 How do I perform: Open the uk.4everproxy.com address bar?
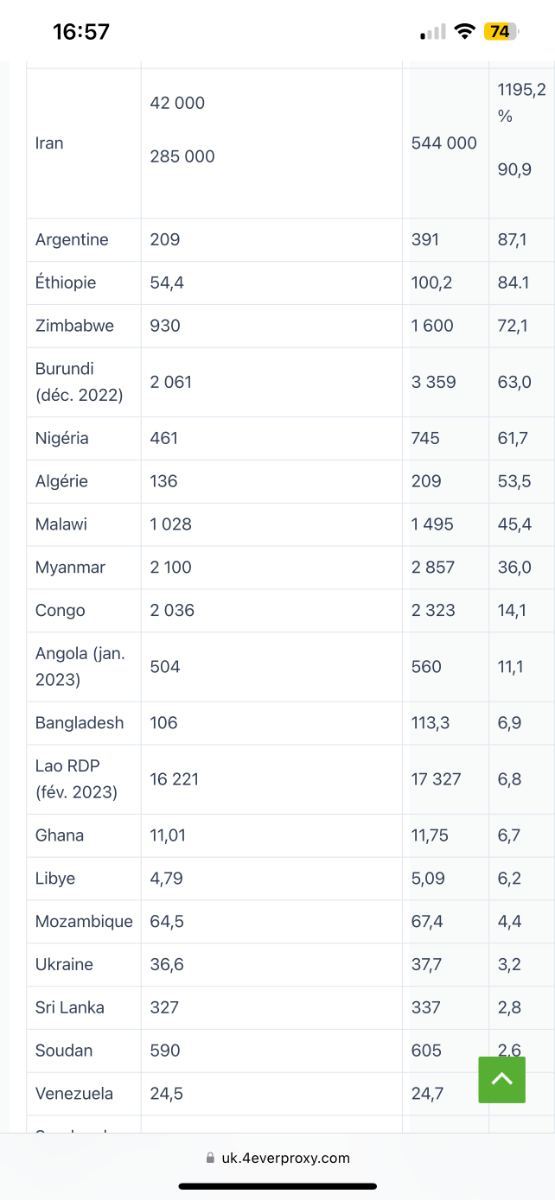point(277,1158)
